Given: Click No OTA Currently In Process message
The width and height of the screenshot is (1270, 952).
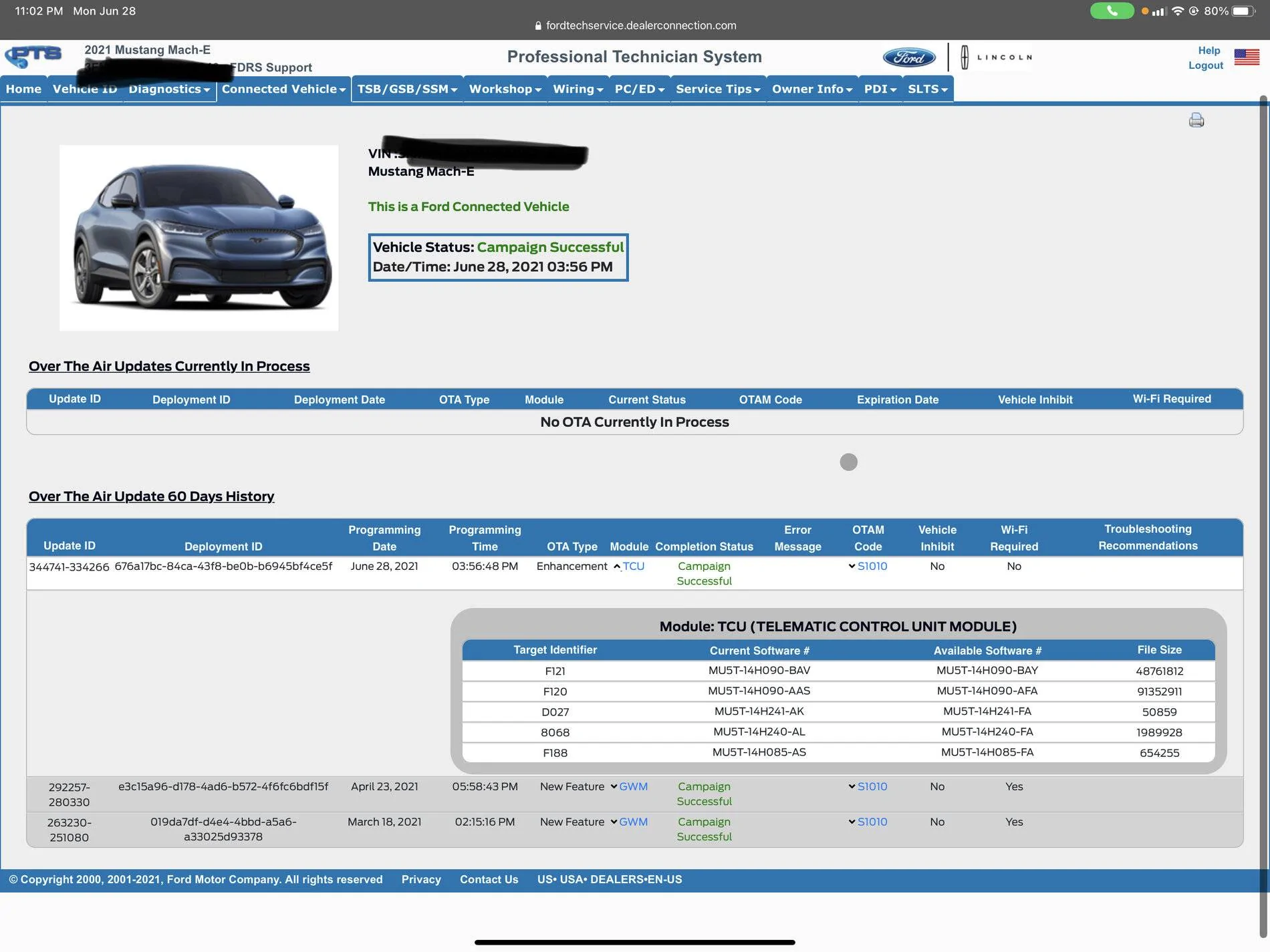Looking at the screenshot, I should tap(634, 422).
